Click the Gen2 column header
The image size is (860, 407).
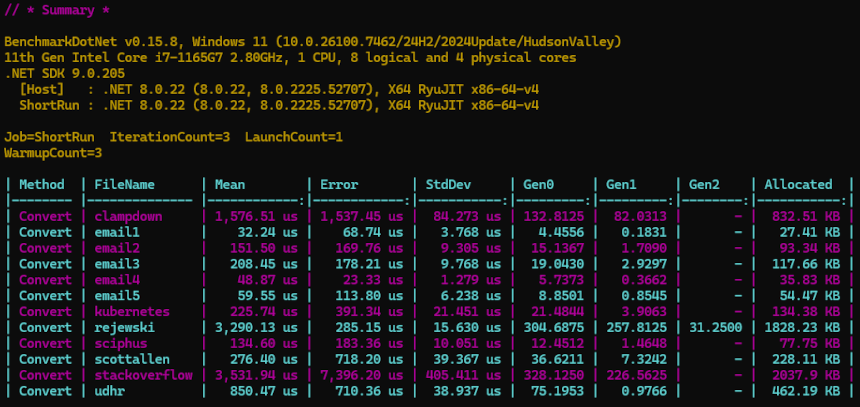click(x=704, y=185)
